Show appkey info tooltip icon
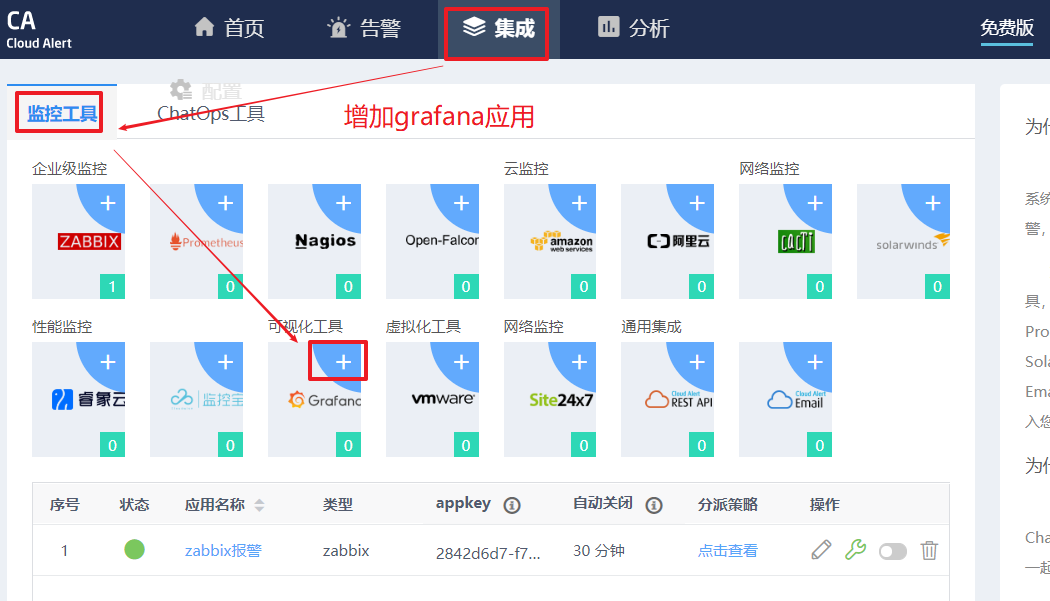This screenshot has height=601, width=1050. pyautogui.click(x=512, y=505)
